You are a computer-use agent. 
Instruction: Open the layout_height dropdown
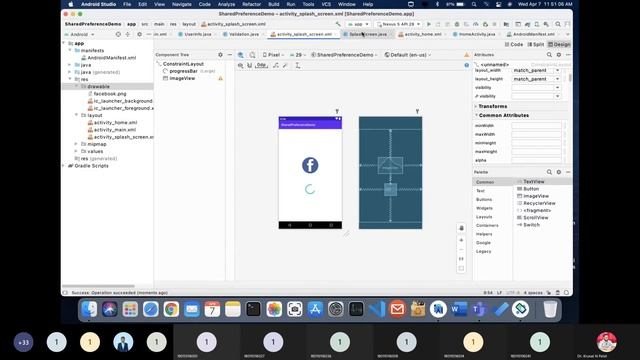coord(558,79)
